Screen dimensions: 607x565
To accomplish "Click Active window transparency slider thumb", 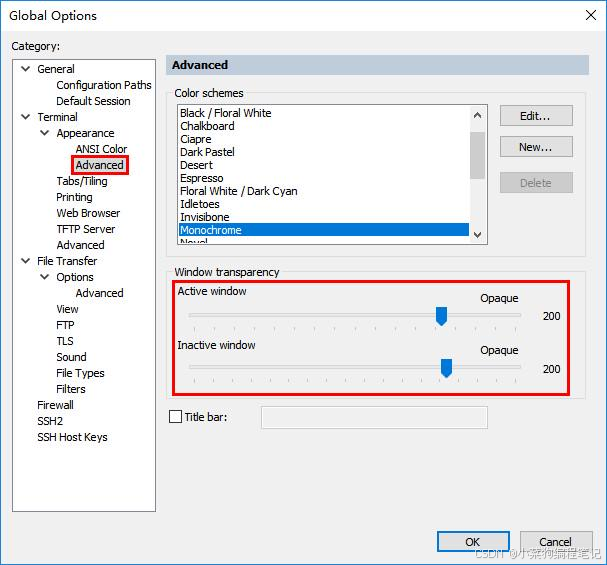I will point(441,316).
